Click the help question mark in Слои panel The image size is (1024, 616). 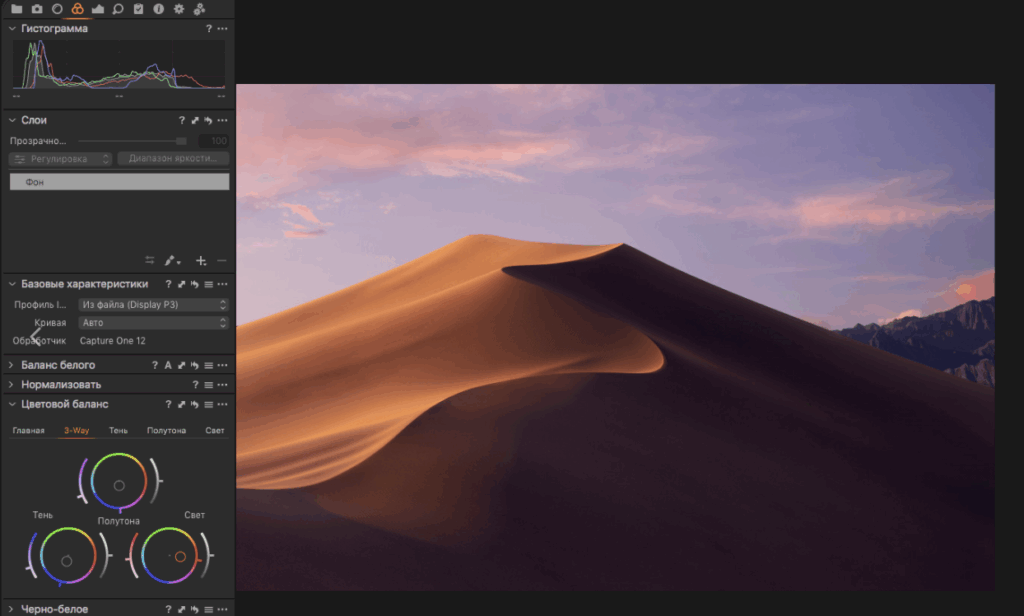coord(182,120)
